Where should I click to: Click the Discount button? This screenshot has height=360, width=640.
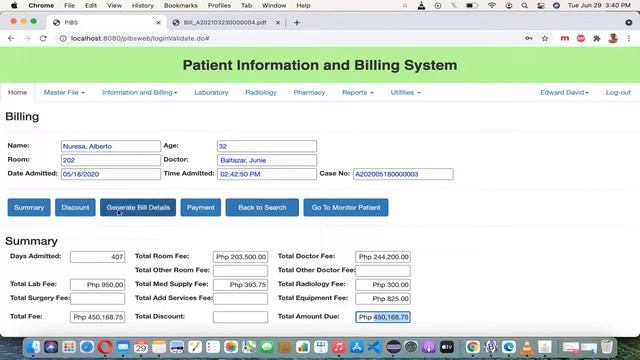tap(75, 207)
